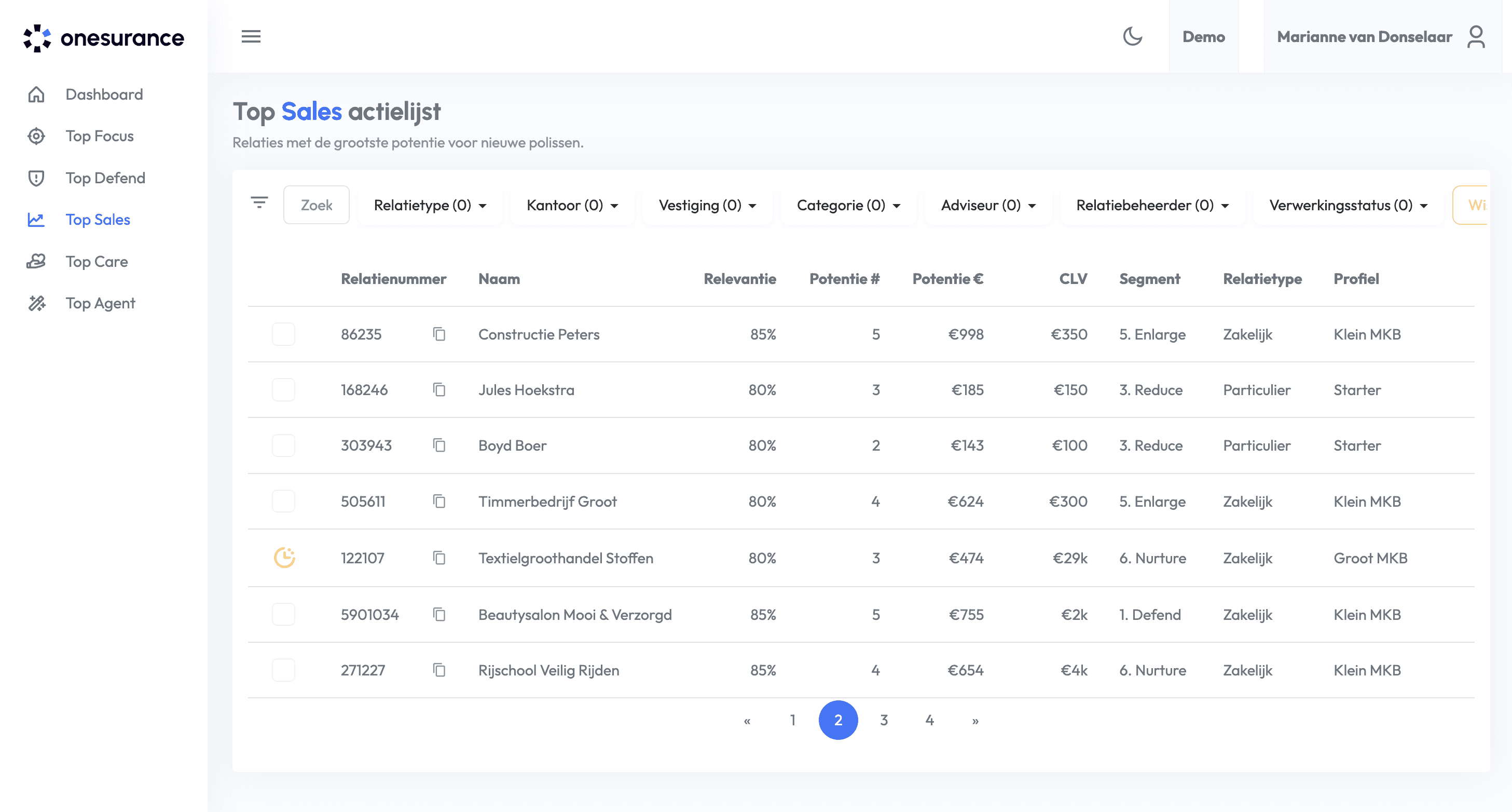Toggle dark mode moon icon
Viewport: 1512px width, 812px height.
pyautogui.click(x=1132, y=36)
